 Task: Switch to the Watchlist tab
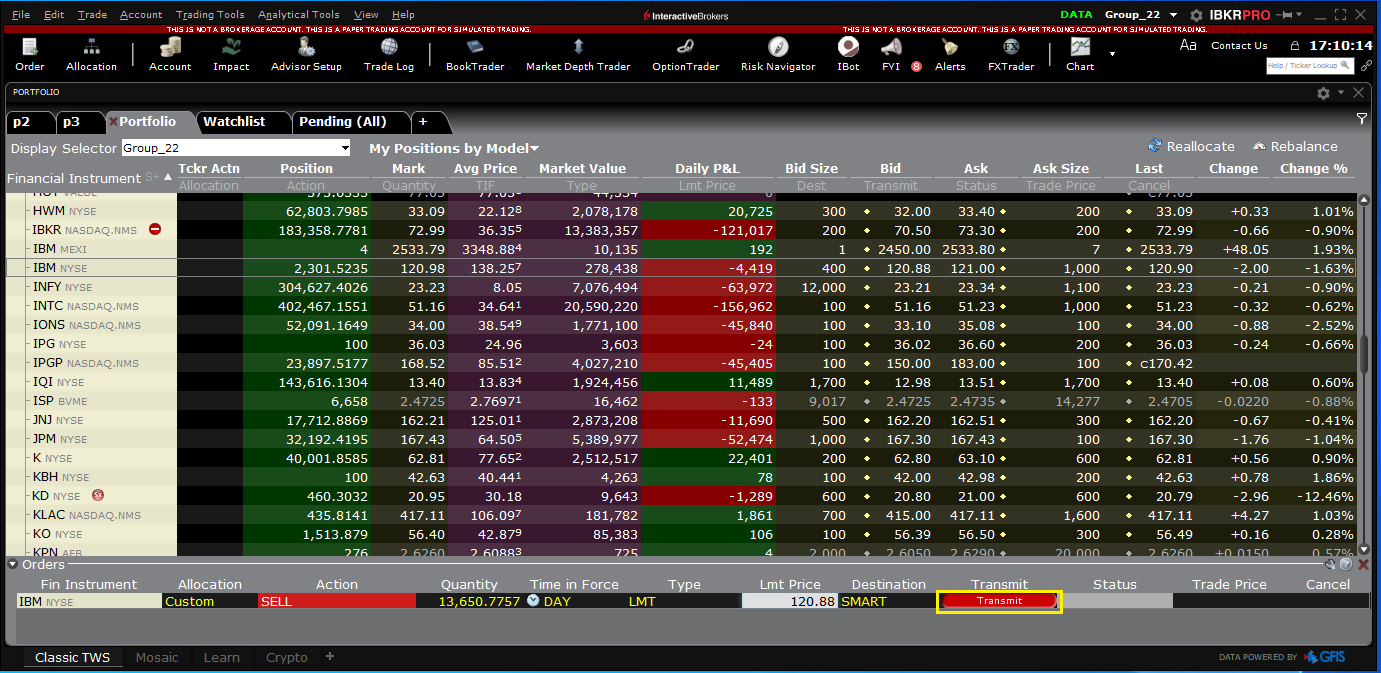coord(234,121)
